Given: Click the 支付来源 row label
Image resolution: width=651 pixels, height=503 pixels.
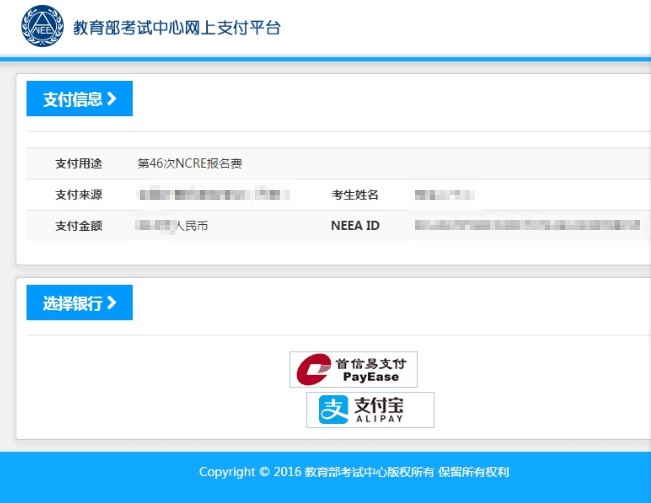Looking at the screenshot, I should tap(78, 195).
